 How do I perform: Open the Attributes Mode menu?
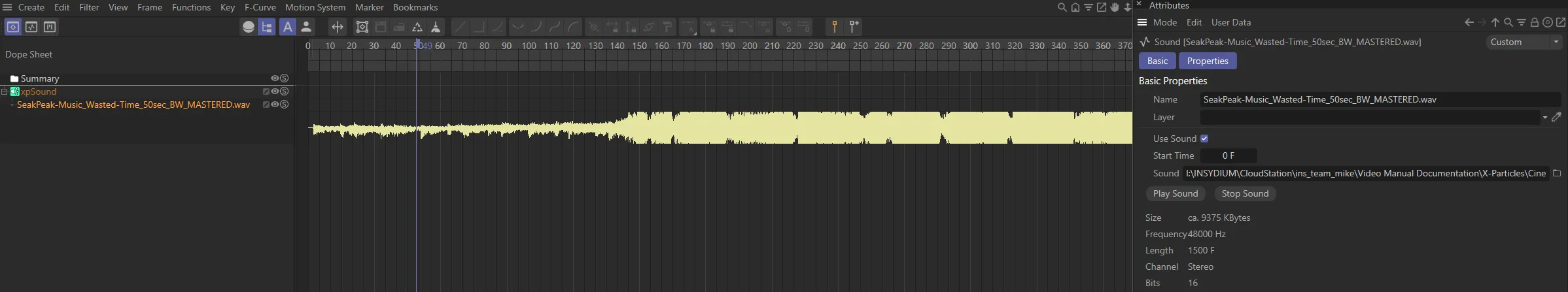point(1165,22)
